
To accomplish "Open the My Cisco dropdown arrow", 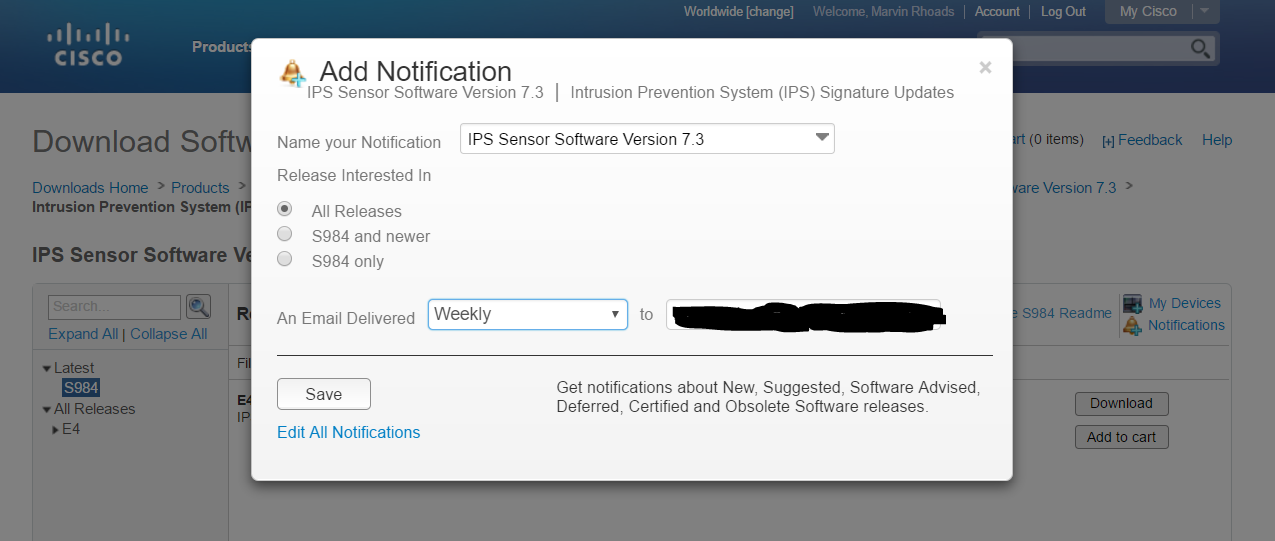I will click(1205, 11).
